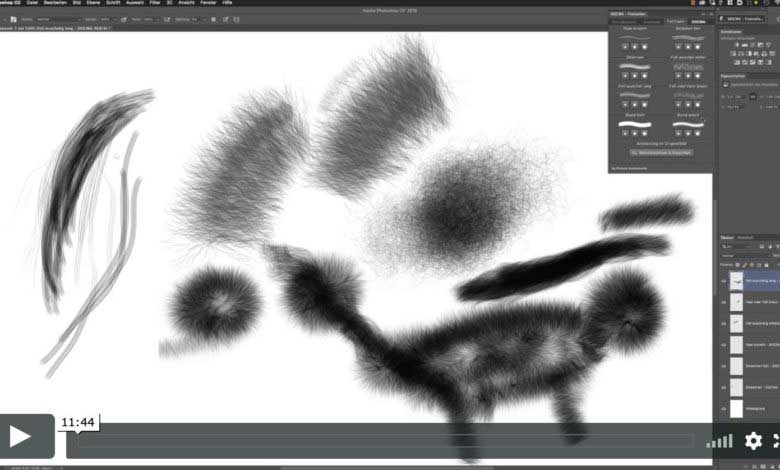
Task: Click the video player volume bars
Action: (720, 441)
